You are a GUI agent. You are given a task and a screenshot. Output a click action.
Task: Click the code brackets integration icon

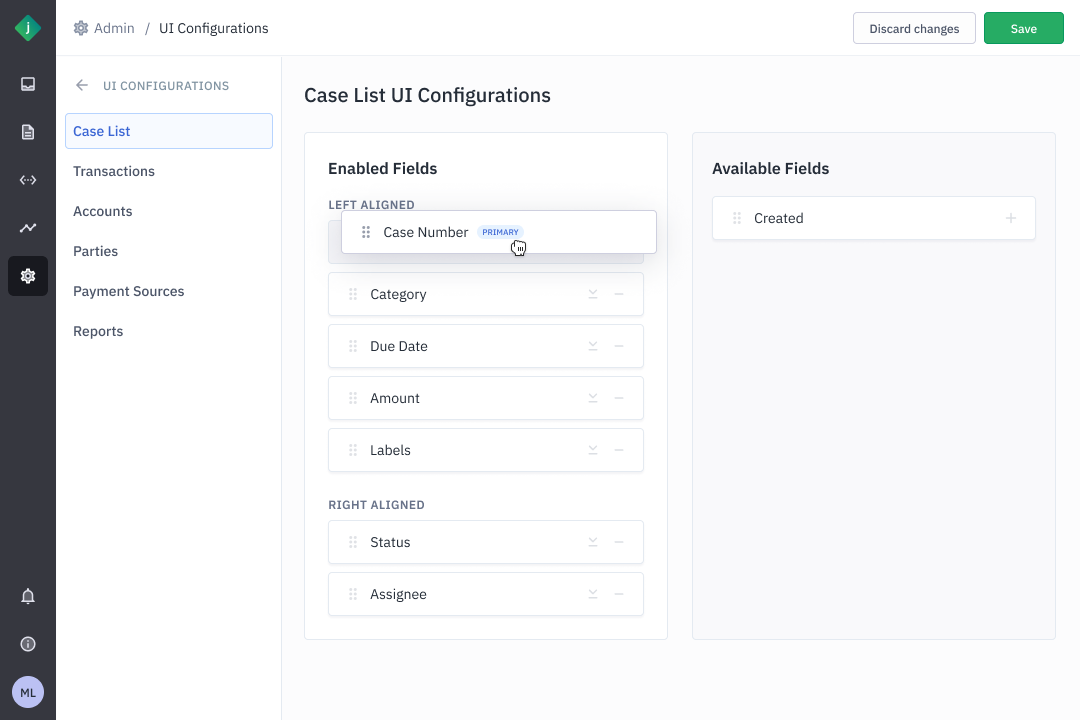pyautogui.click(x=28, y=180)
